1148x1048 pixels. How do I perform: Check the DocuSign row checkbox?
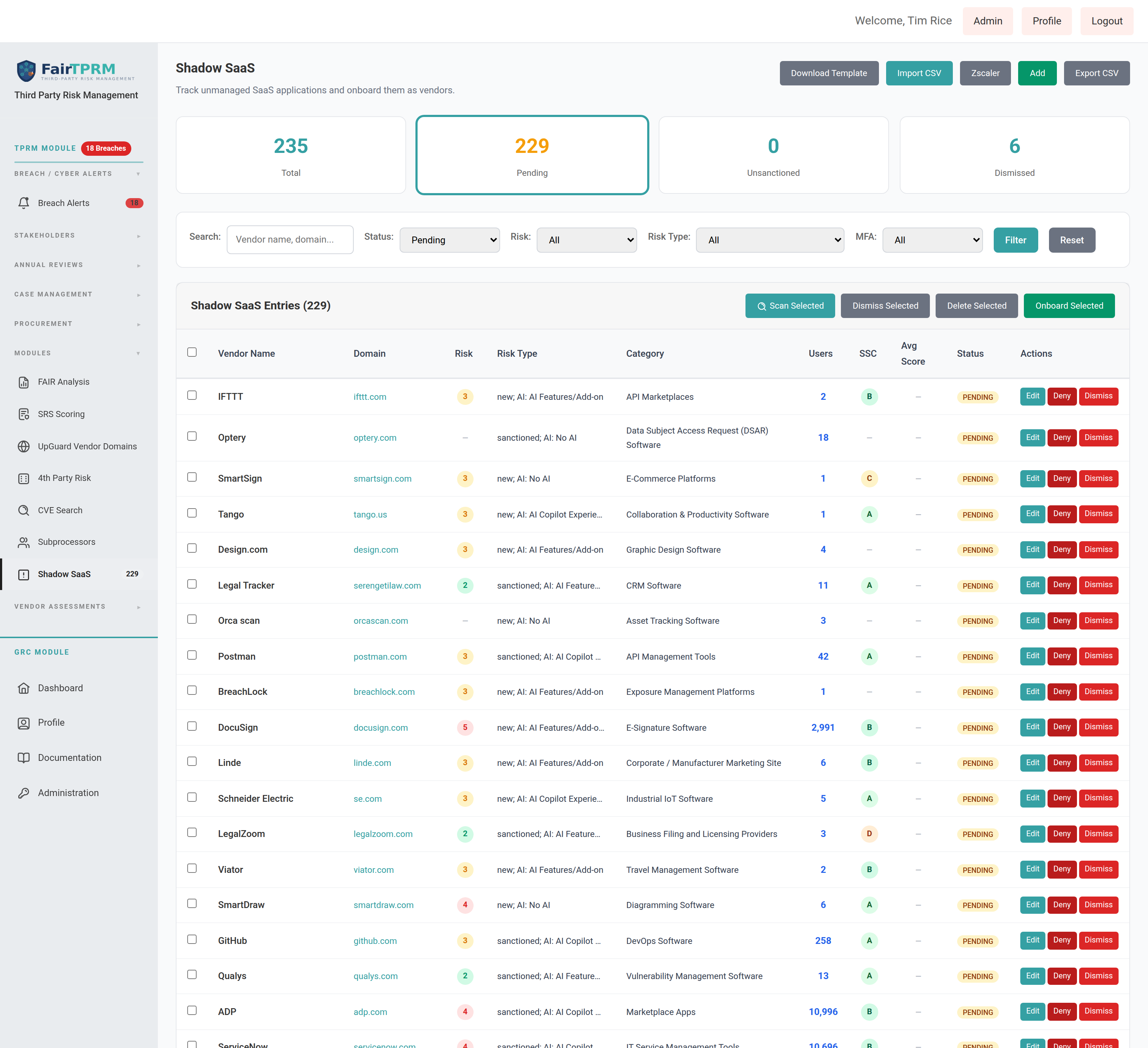(192, 726)
